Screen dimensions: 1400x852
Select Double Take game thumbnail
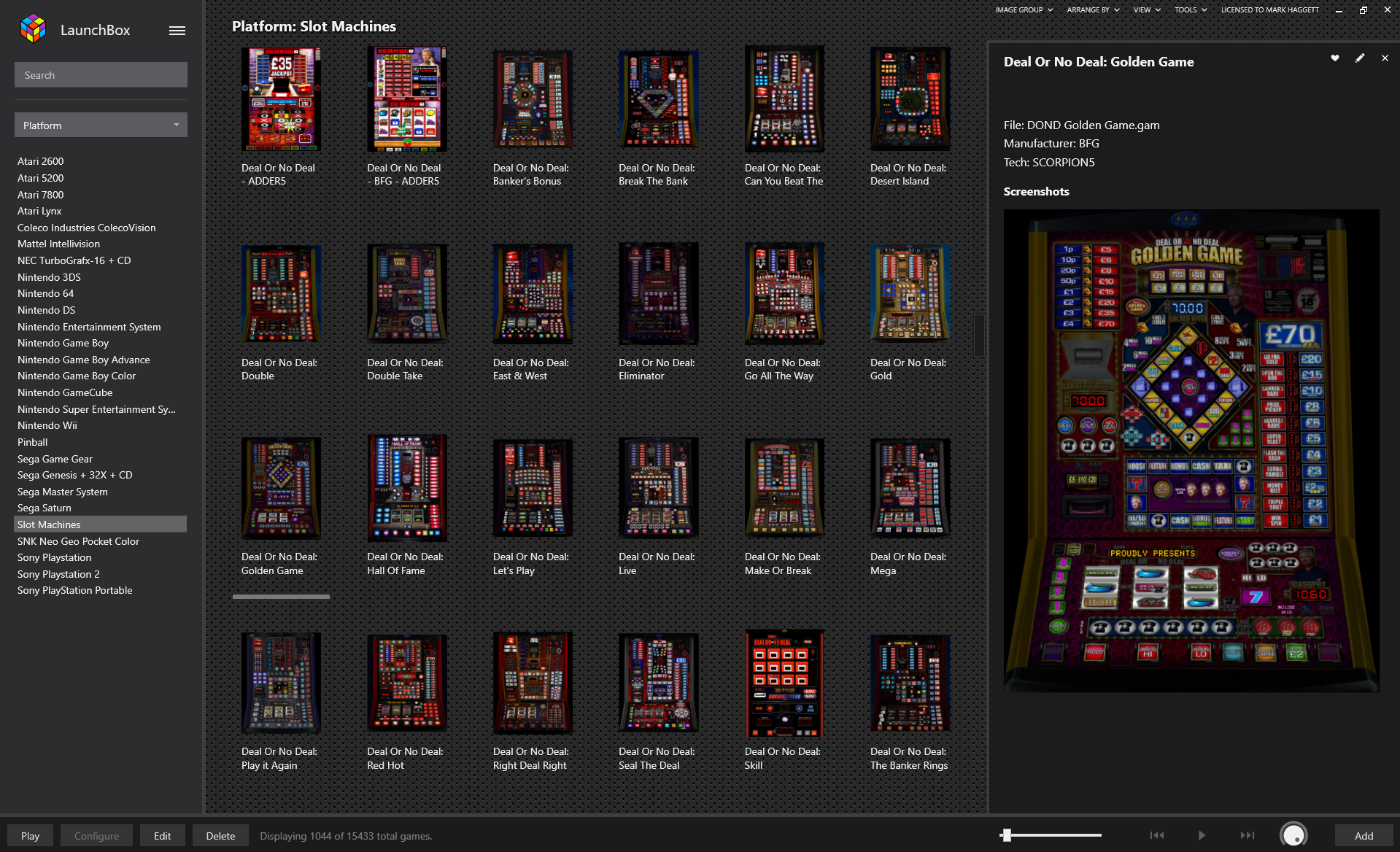pos(407,294)
